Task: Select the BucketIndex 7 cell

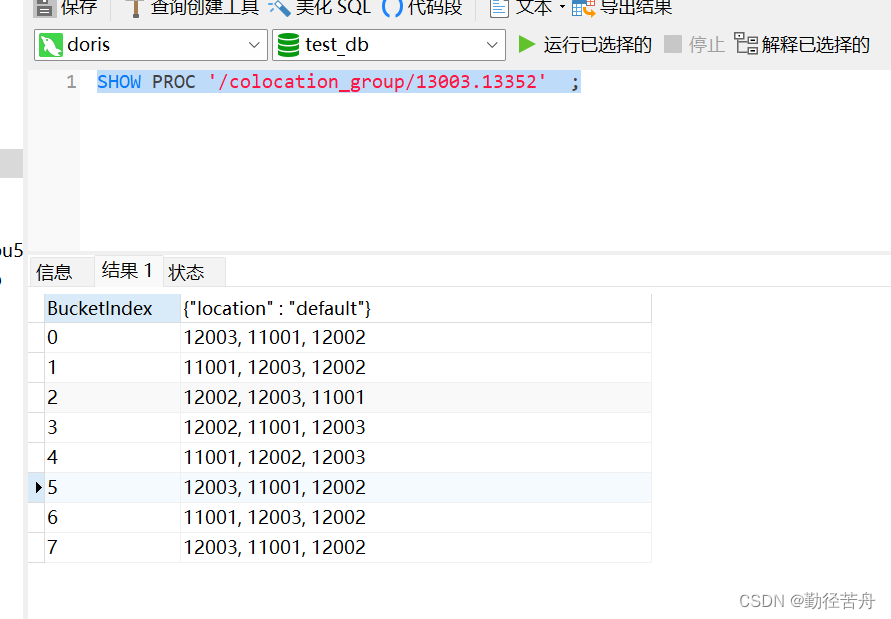Action: [113, 548]
